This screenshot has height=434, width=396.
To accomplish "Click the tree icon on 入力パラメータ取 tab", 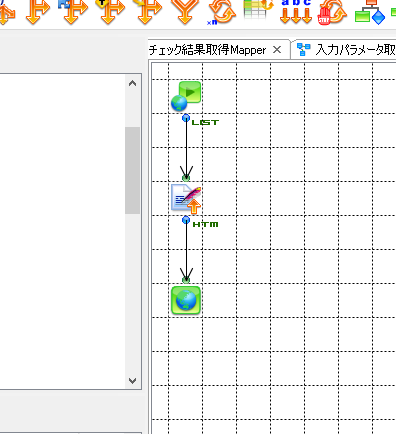I will point(303,49).
